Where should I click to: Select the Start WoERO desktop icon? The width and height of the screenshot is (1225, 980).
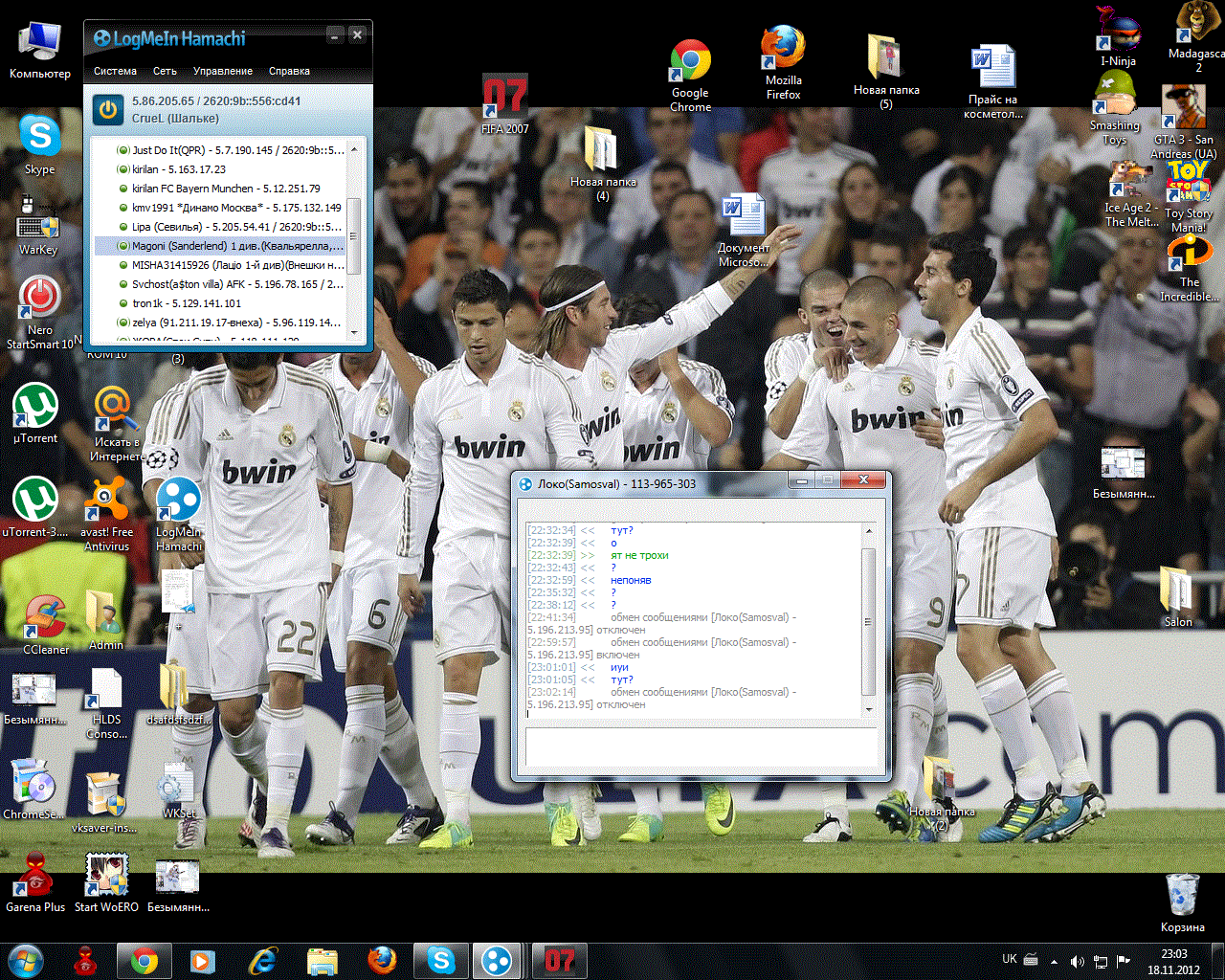pos(106,882)
